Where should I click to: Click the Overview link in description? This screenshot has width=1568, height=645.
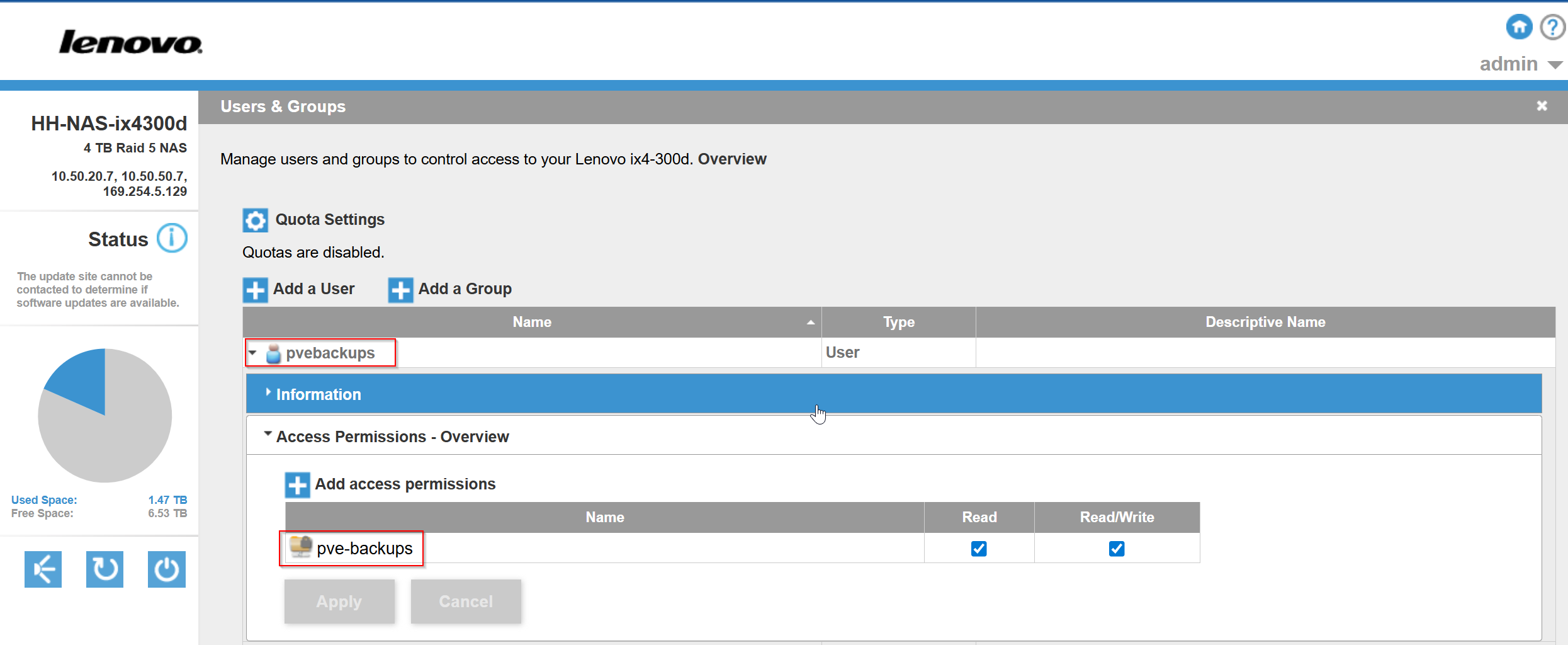[x=732, y=159]
